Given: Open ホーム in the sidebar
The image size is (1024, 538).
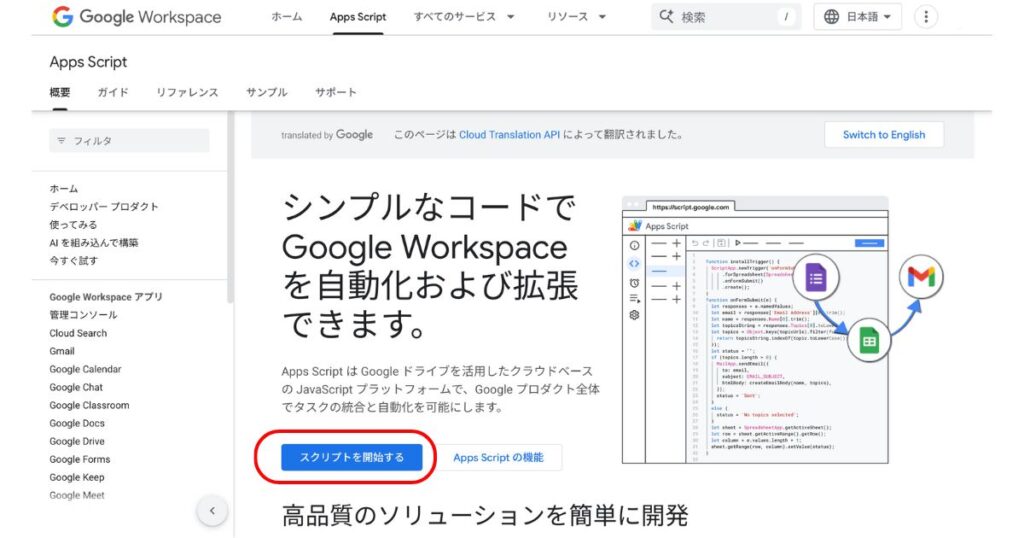Looking at the screenshot, I should tap(63, 189).
